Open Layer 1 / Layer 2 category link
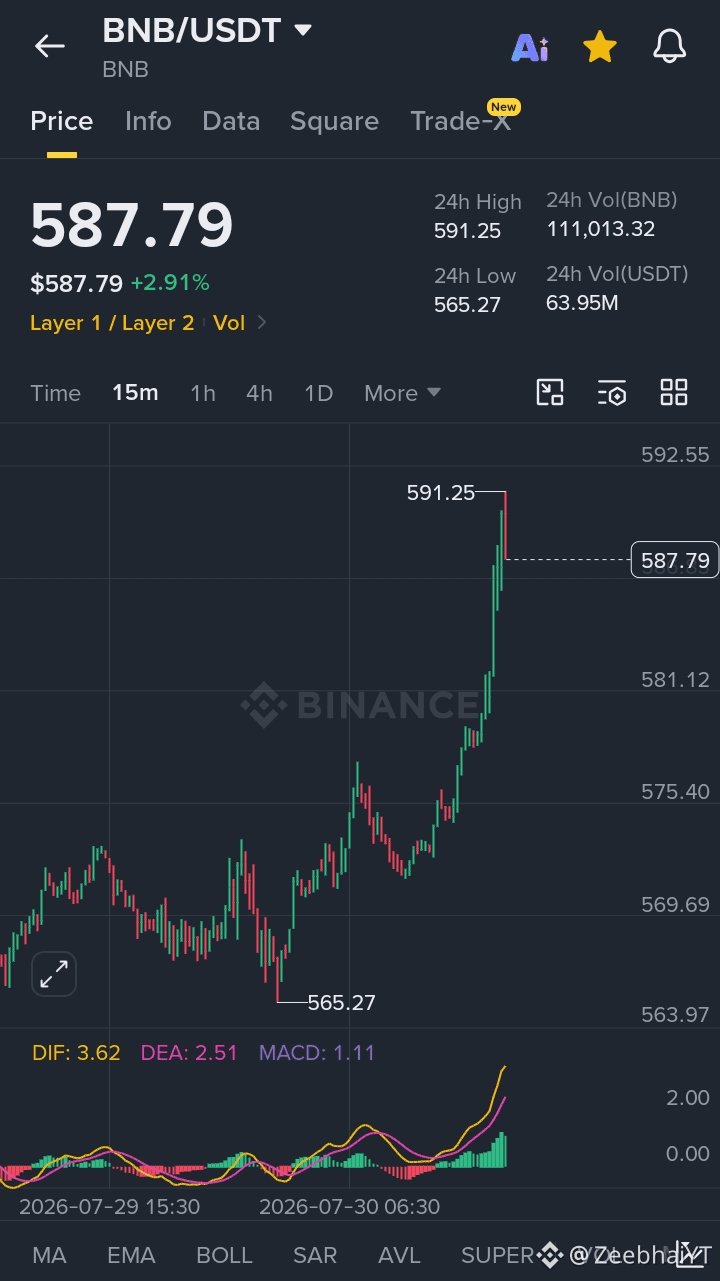The image size is (720, 1281). coord(112,322)
